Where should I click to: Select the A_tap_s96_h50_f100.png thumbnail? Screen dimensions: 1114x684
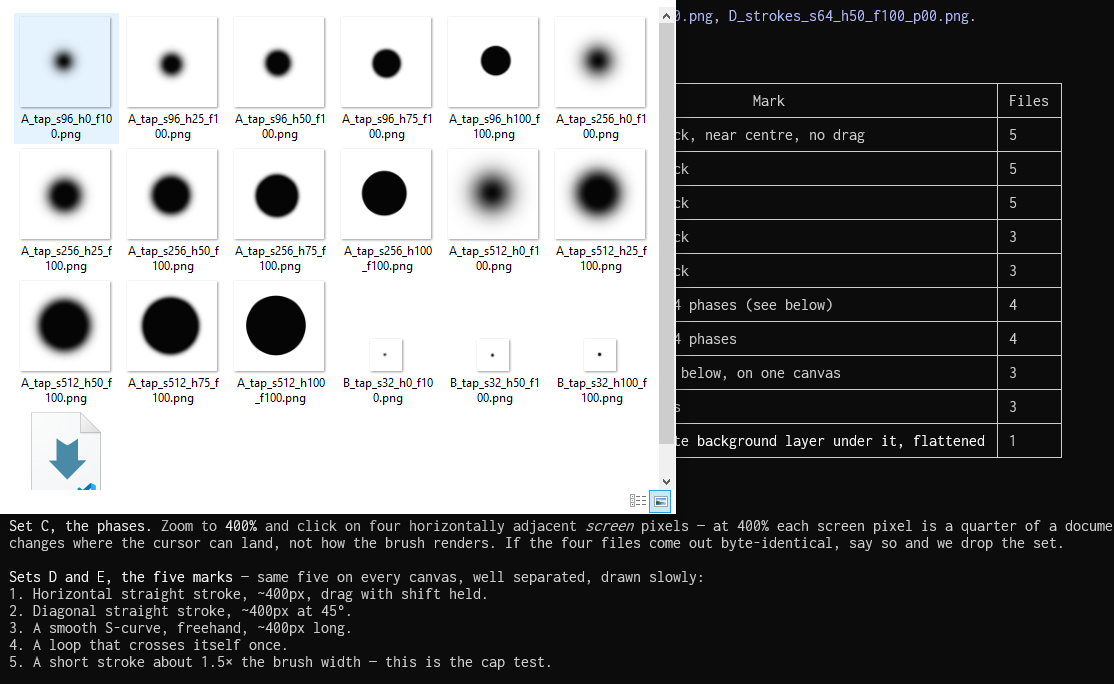coord(279,62)
